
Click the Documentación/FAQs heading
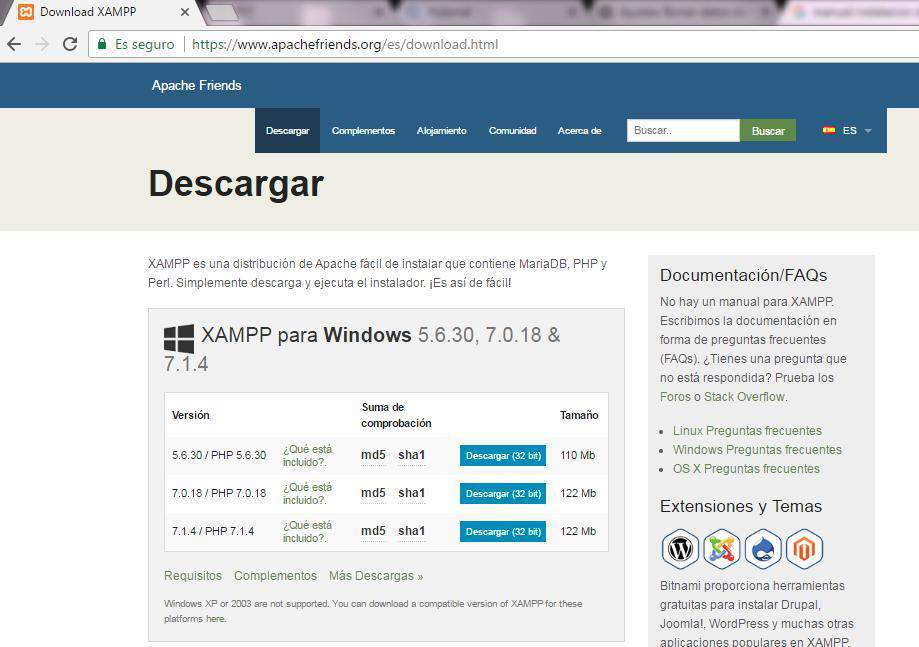[x=743, y=275]
